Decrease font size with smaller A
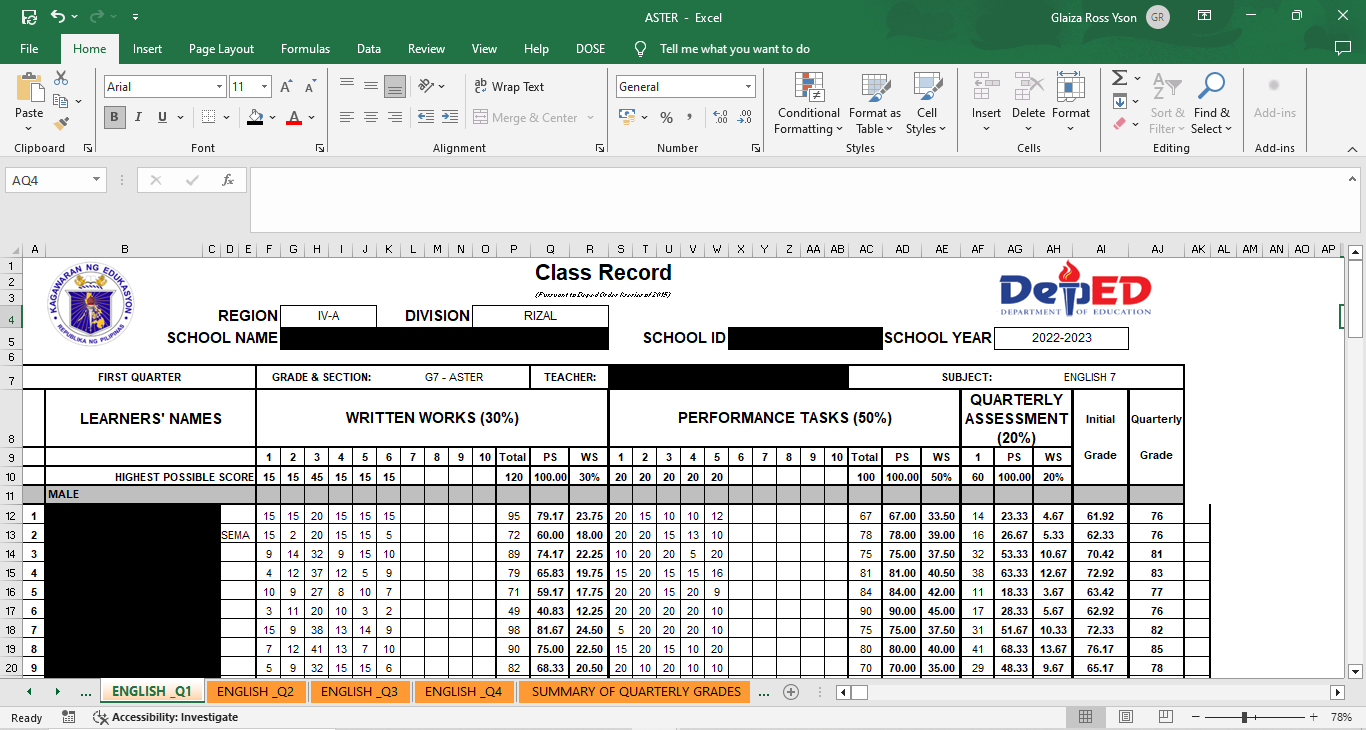This screenshot has width=1366, height=730. (311, 87)
